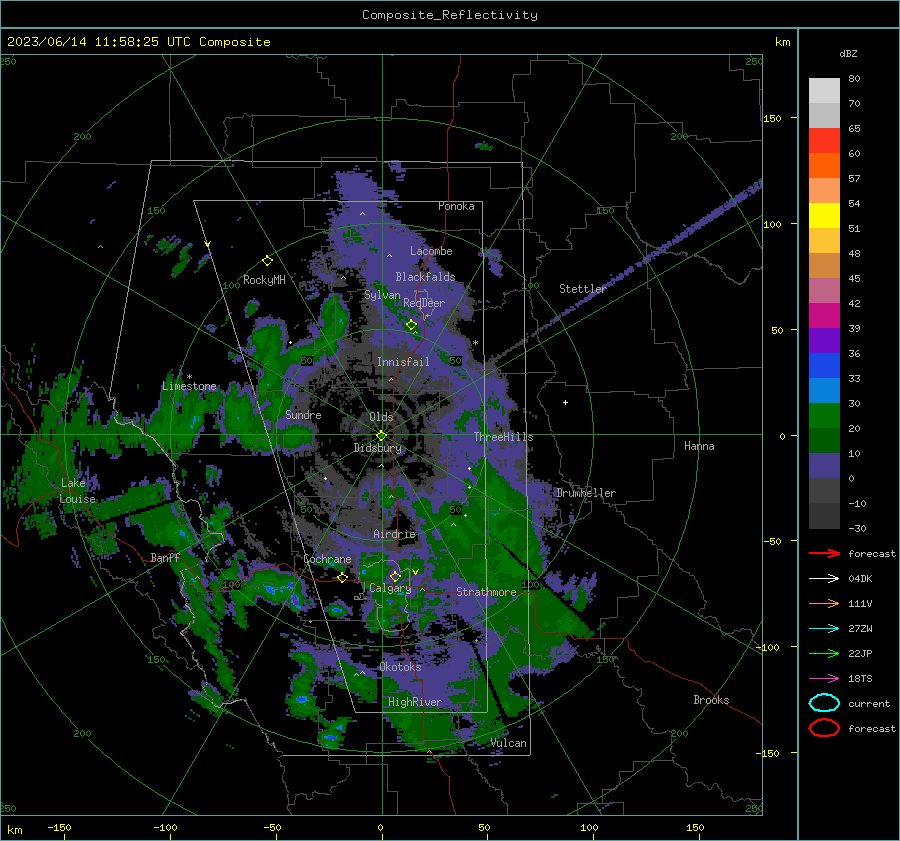The height and width of the screenshot is (841, 900).
Task: Click the ThreeHills label
Action: point(503,437)
